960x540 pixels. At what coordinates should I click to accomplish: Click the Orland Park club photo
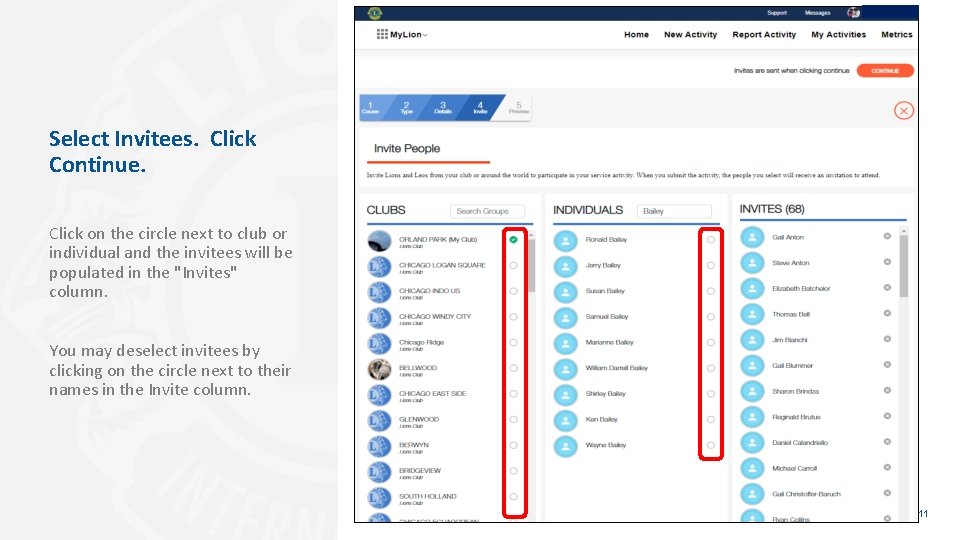(379, 241)
